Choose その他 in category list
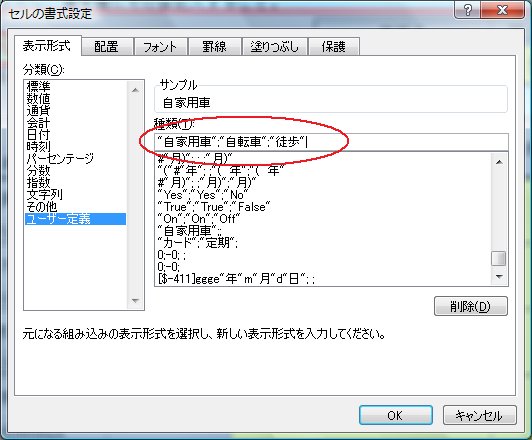This screenshot has width=532, height=440. click(x=75, y=207)
